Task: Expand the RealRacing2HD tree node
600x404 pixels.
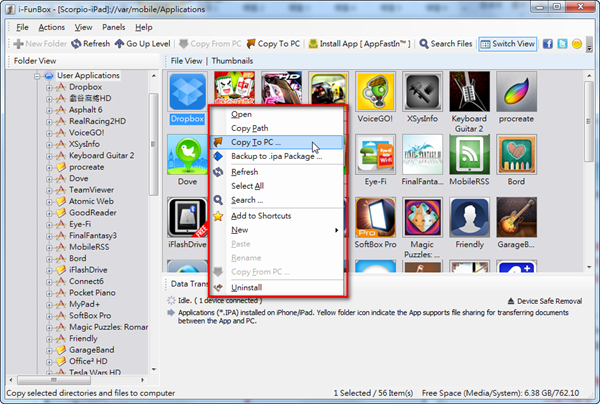Action: (49, 122)
